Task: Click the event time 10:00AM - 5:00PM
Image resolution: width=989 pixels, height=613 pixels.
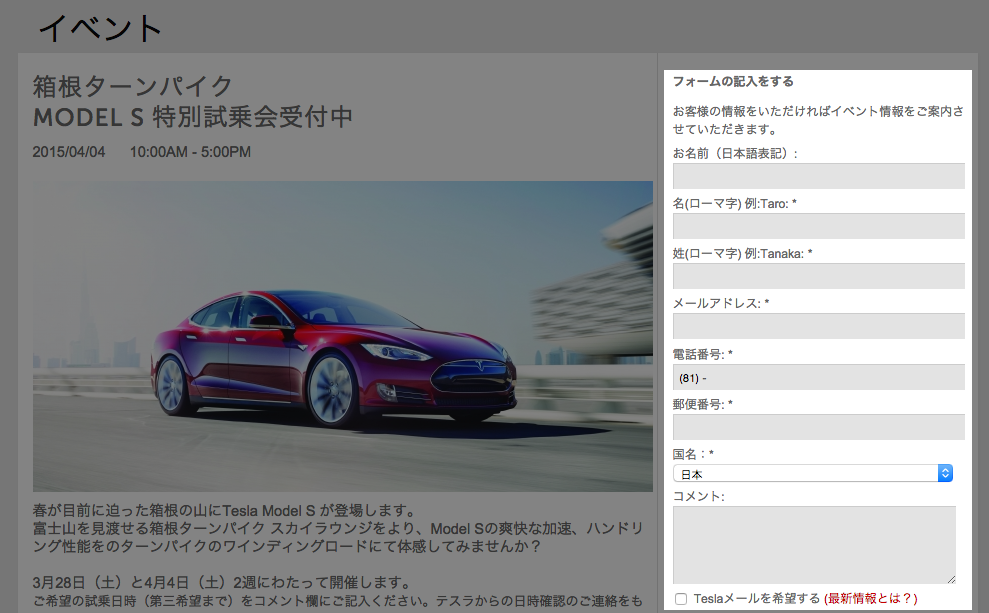Action: (190, 152)
